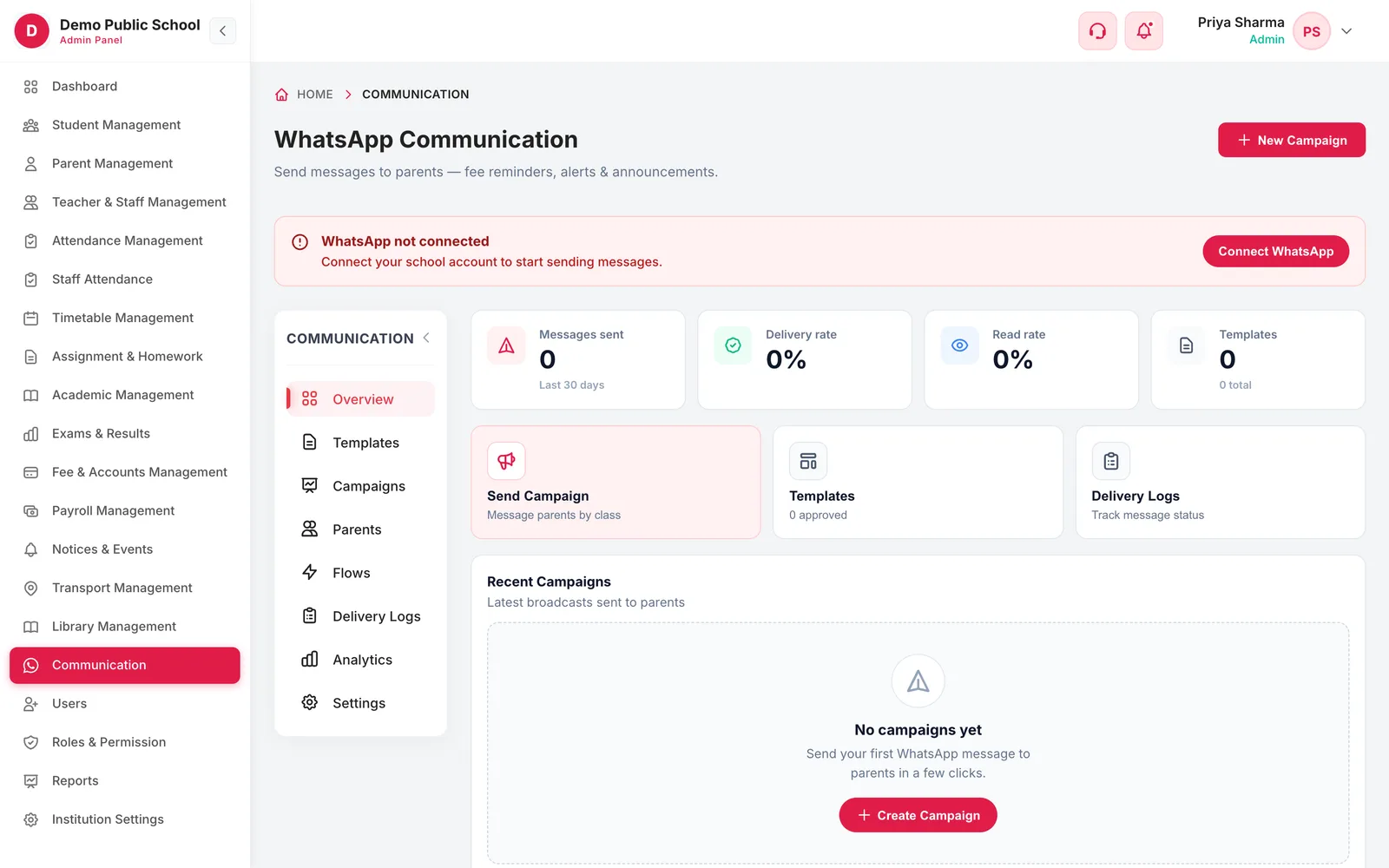Click the Dashboard grid icon in the sidebar
The height and width of the screenshot is (868, 1389).
30,87
